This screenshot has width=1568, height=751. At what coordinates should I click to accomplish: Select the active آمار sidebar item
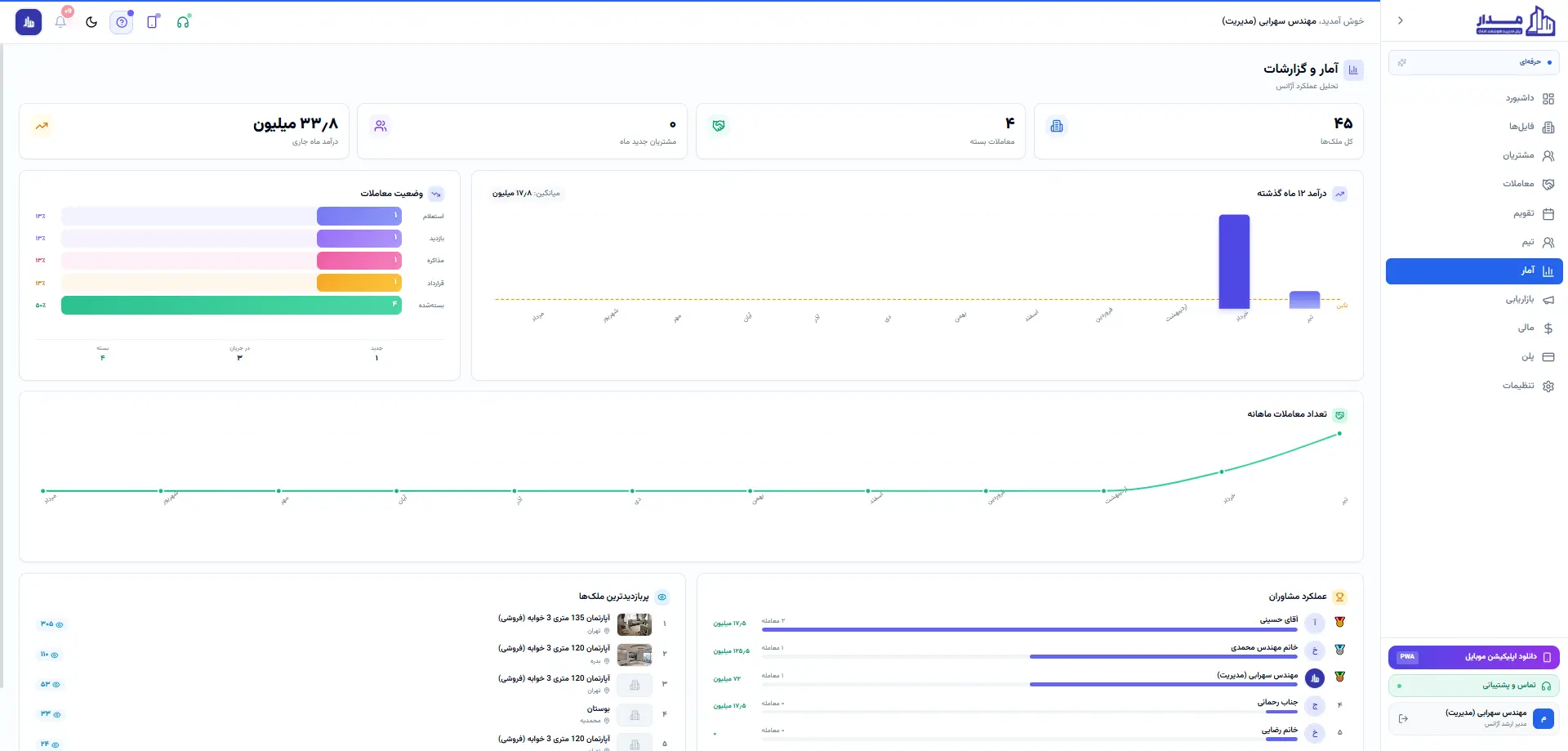tap(1474, 271)
